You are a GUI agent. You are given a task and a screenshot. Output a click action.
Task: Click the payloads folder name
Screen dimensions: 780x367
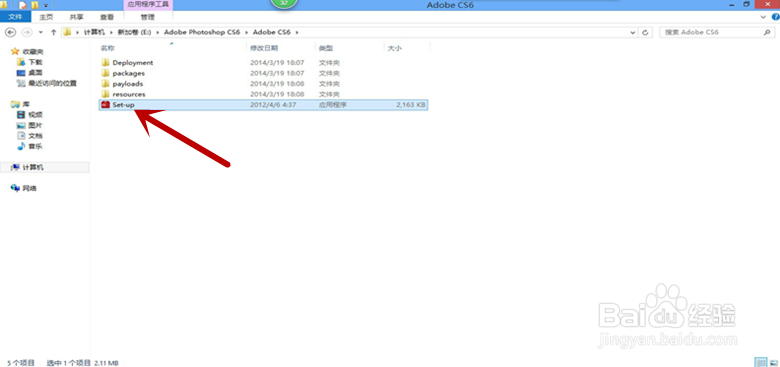(x=128, y=84)
